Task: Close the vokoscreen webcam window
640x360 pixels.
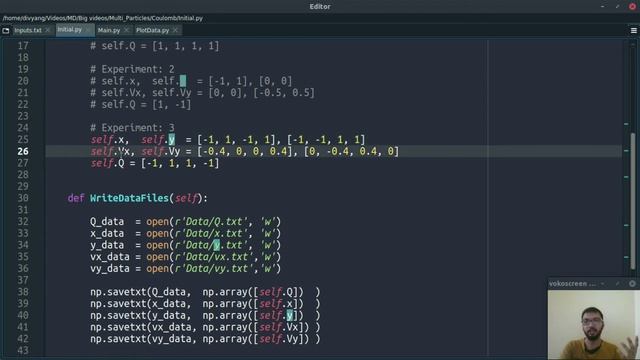Action: [632, 283]
